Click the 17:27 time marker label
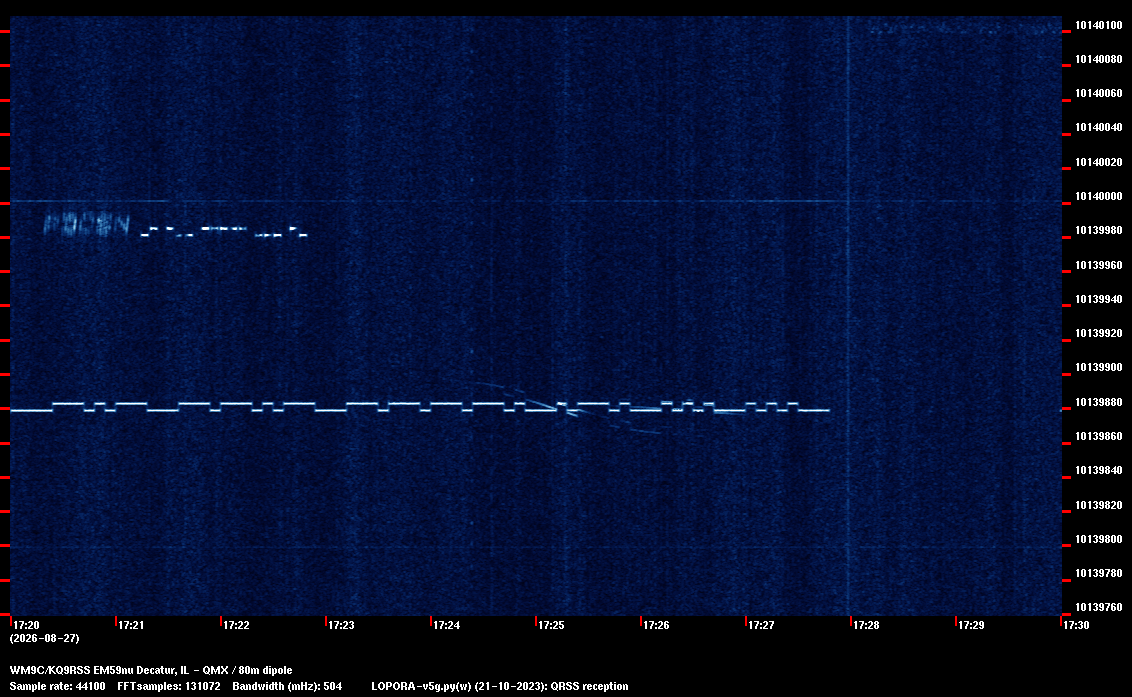Image resolution: width=1132 pixels, height=697 pixels. click(x=761, y=625)
